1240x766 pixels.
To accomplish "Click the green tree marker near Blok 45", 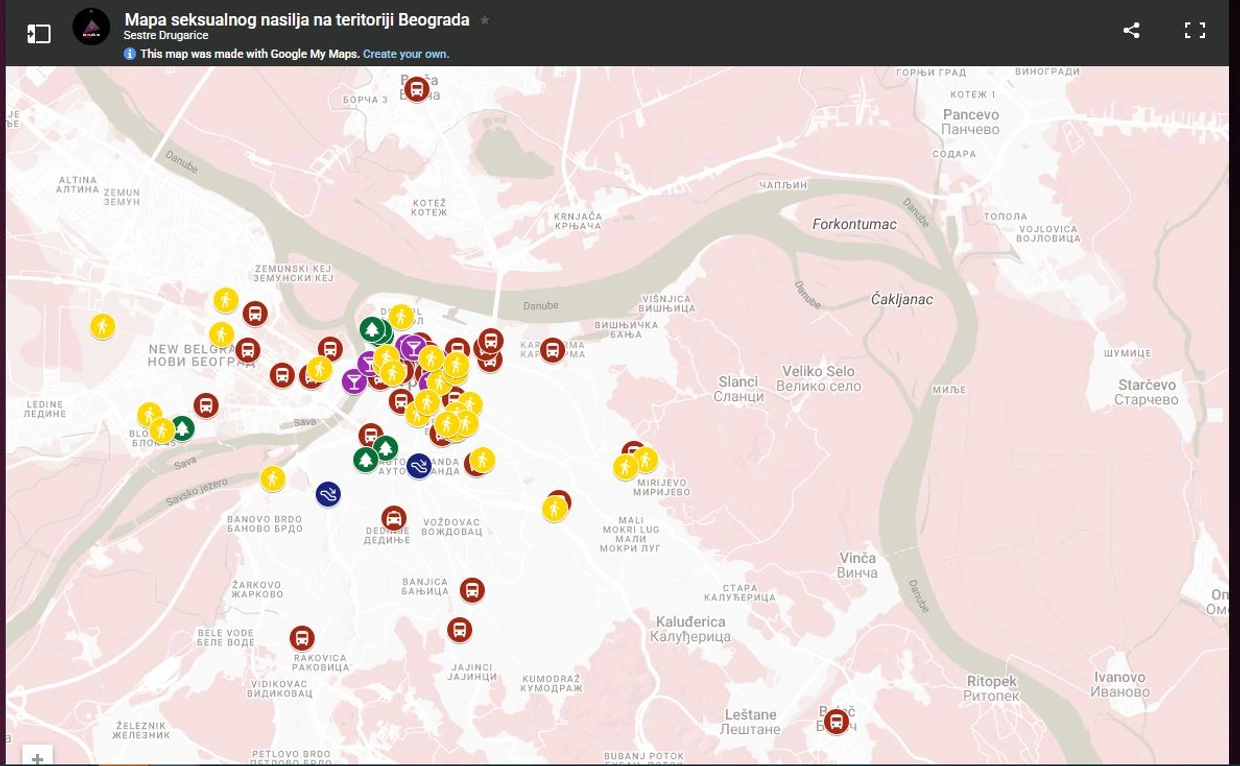I will [x=182, y=429].
